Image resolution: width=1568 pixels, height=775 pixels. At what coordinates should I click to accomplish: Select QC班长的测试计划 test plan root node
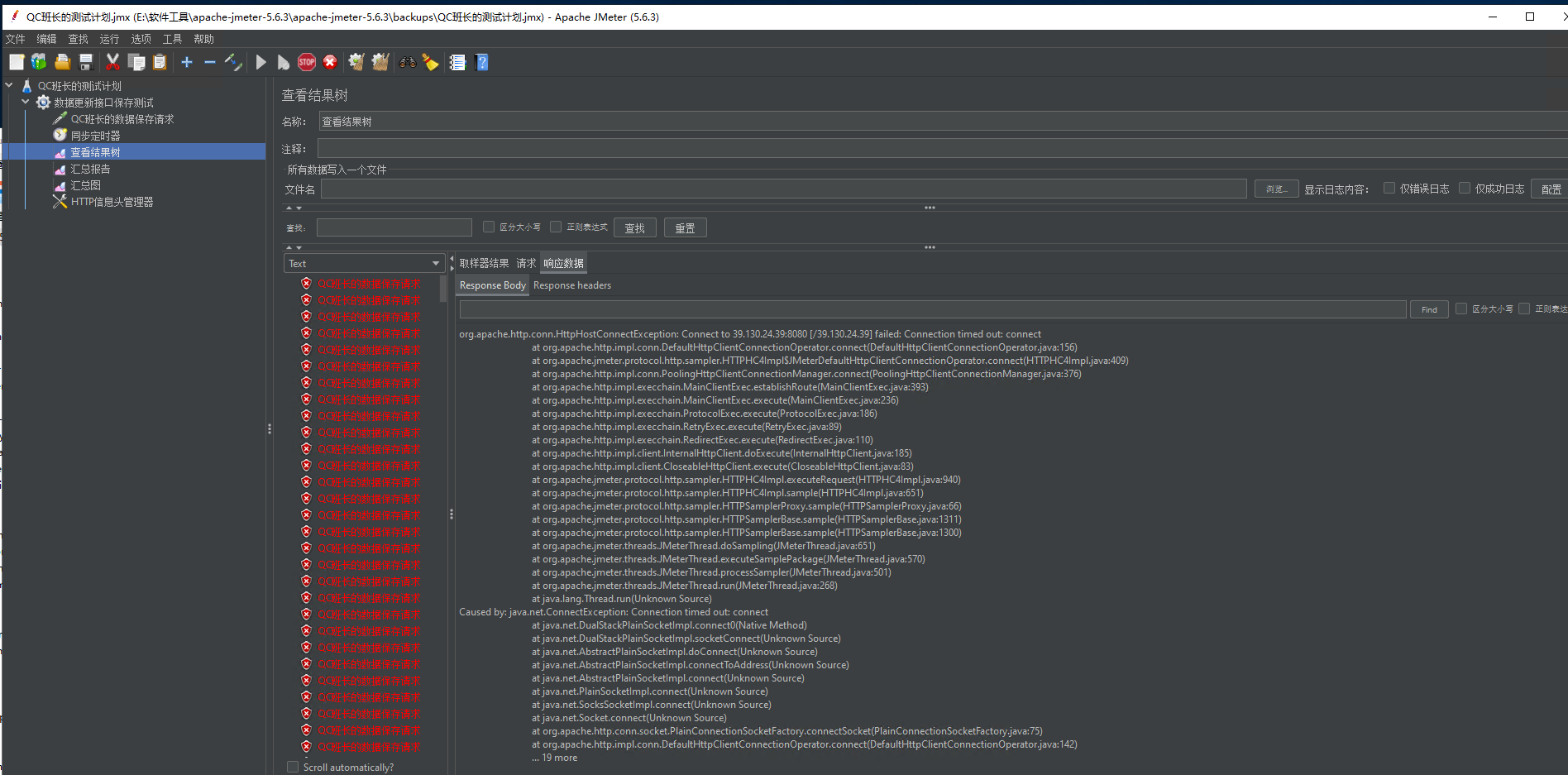coord(79,86)
